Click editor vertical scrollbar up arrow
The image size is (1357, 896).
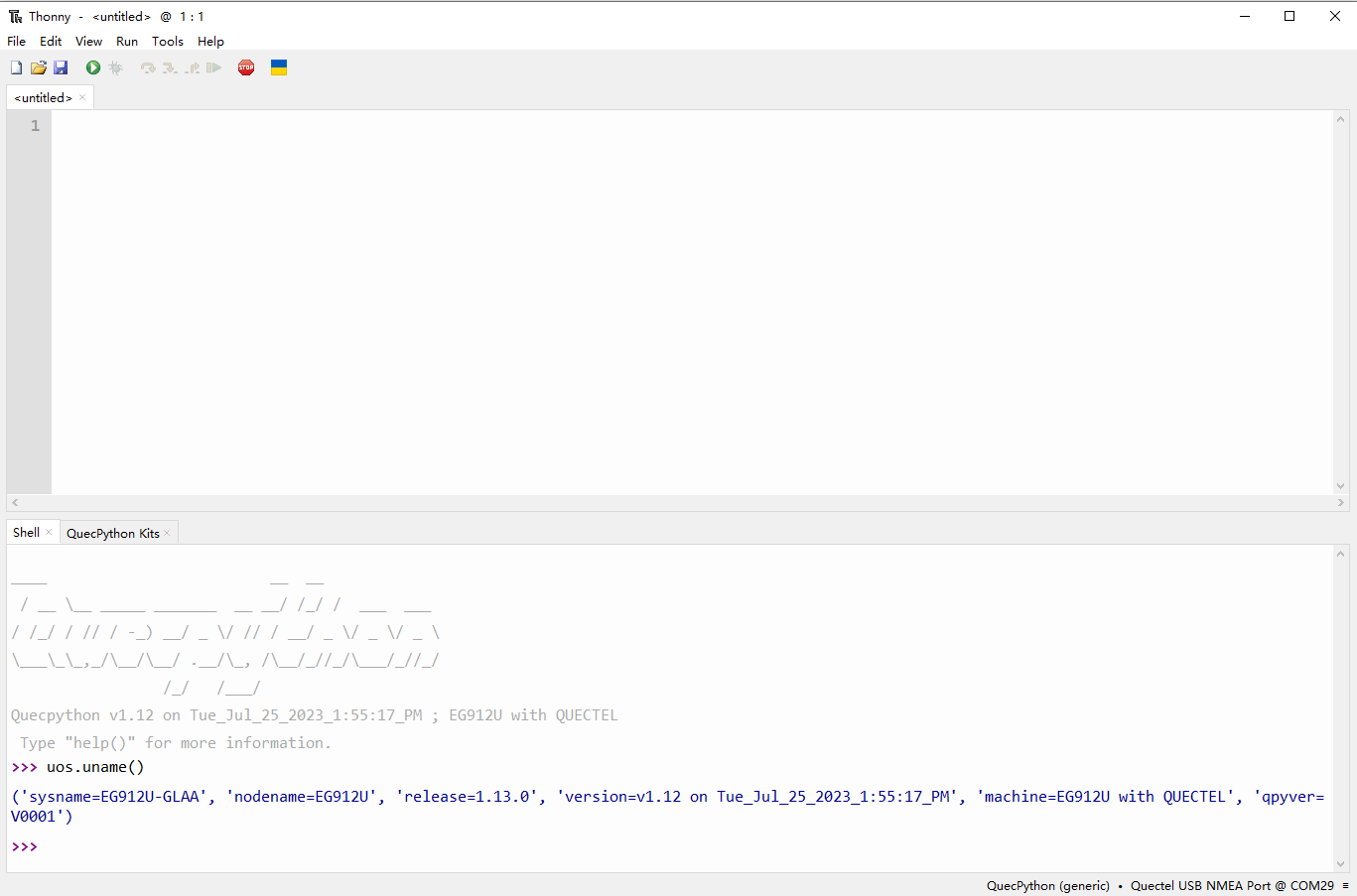(x=1341, y=119)
